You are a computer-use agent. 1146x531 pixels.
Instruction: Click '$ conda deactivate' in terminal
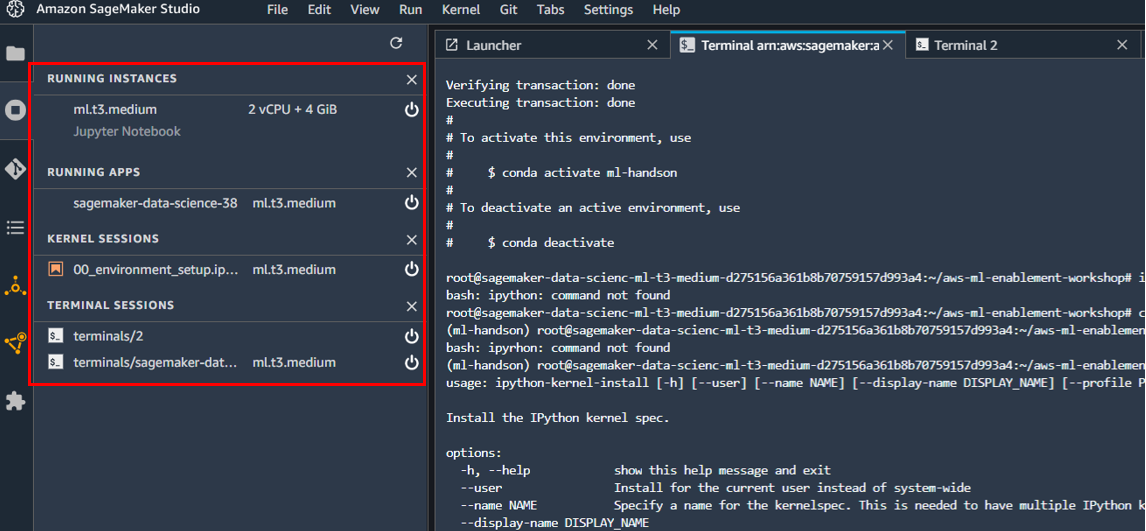(550, 242)
